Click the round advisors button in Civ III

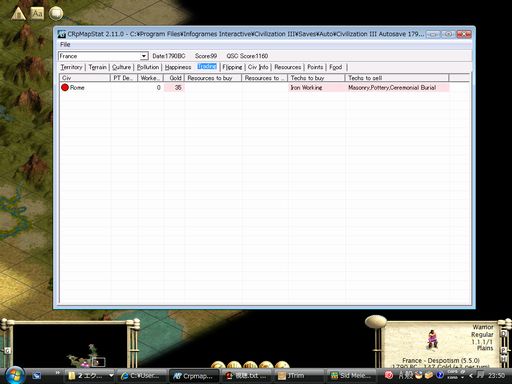[56, 13]
